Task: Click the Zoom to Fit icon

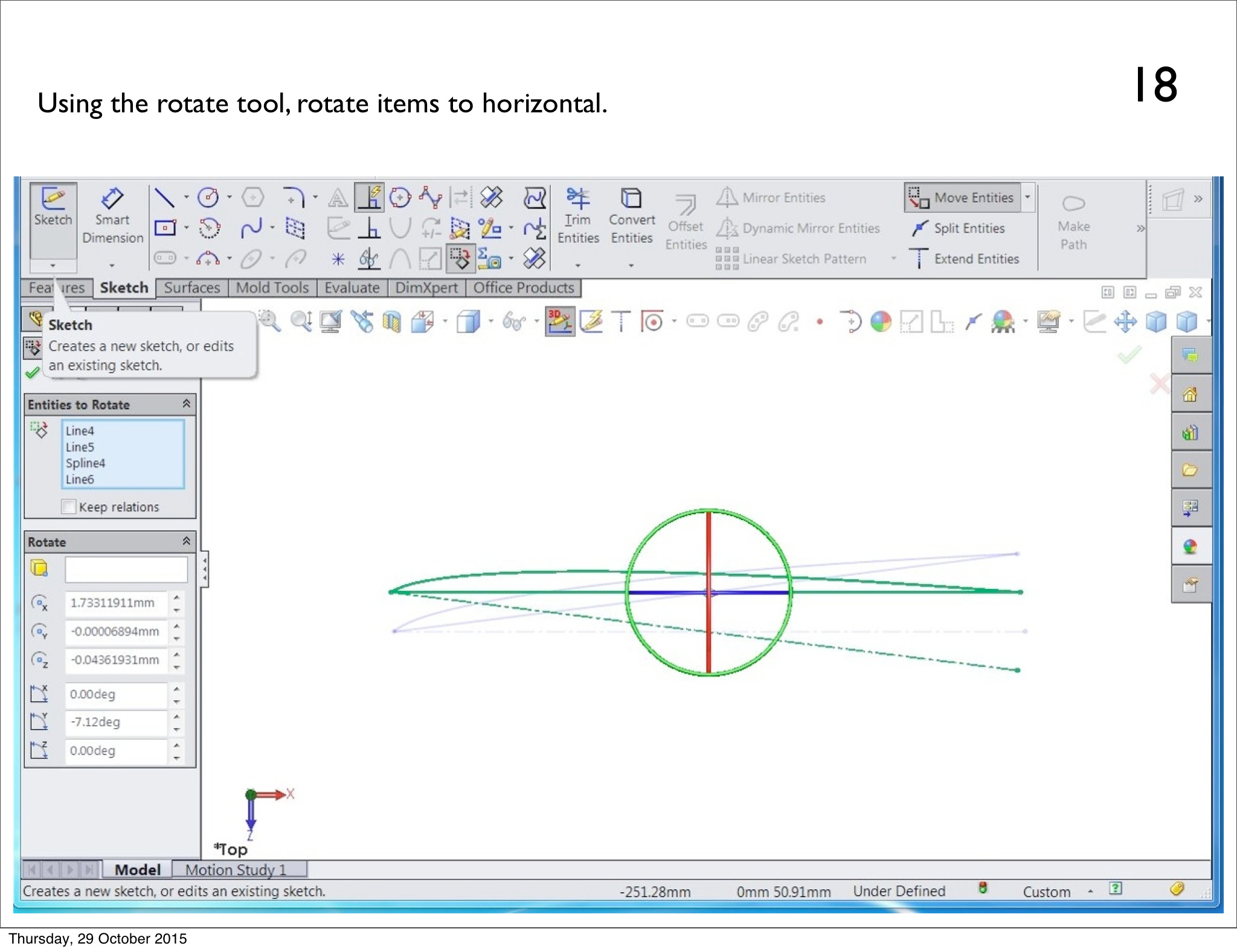Action: [269, 321]
